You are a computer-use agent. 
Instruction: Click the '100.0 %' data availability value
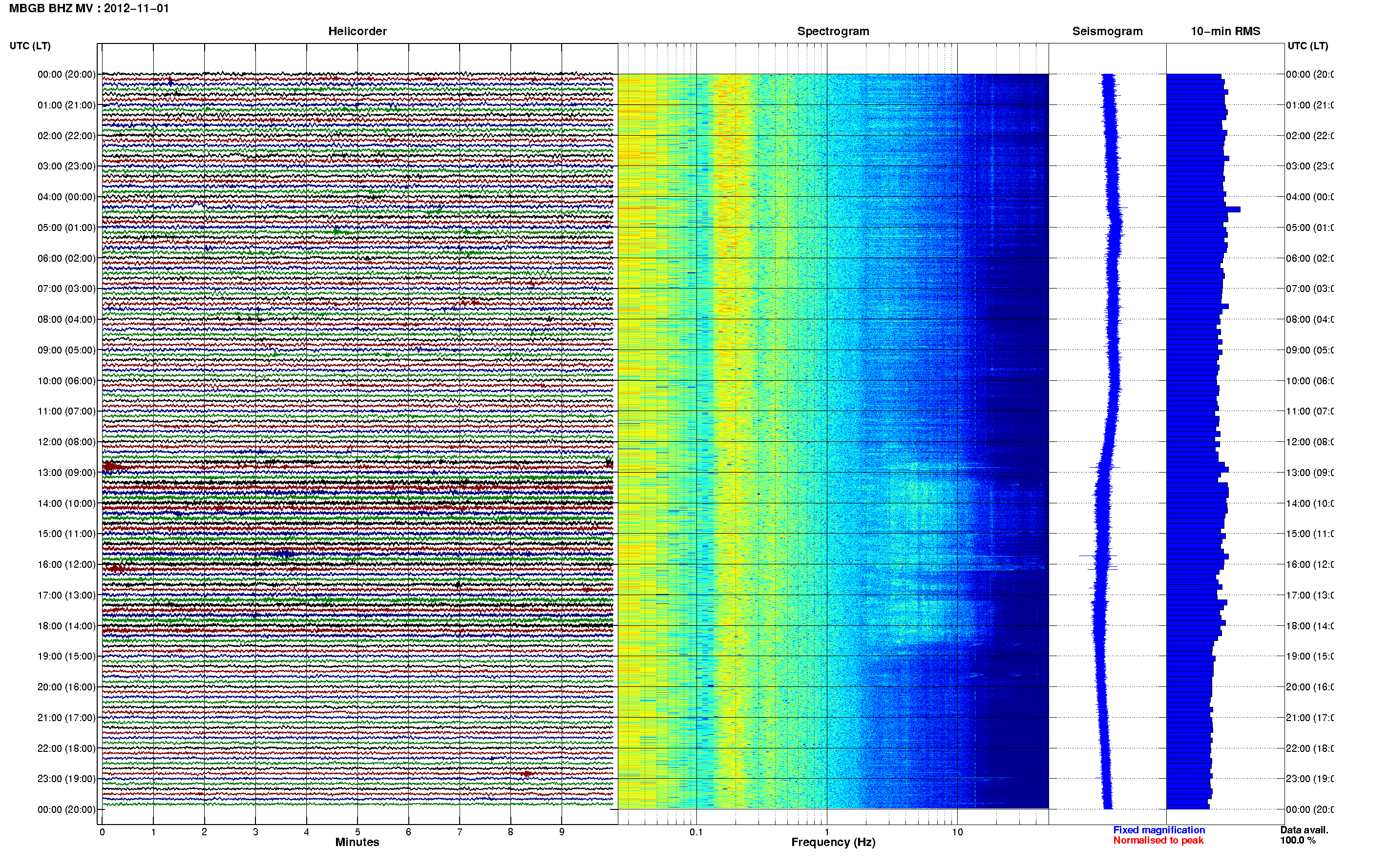1297,841
